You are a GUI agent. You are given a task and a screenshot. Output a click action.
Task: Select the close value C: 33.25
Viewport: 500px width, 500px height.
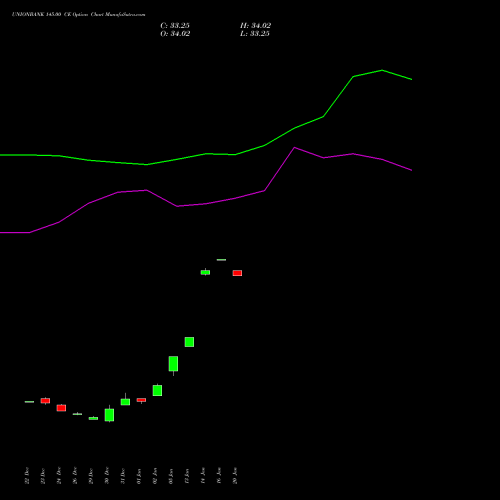[x=175, y=26]
